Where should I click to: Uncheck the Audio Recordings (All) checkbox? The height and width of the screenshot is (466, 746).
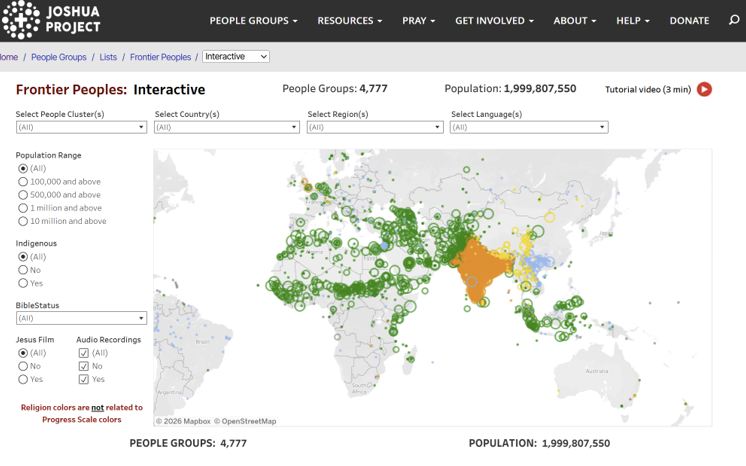point(82,353)
